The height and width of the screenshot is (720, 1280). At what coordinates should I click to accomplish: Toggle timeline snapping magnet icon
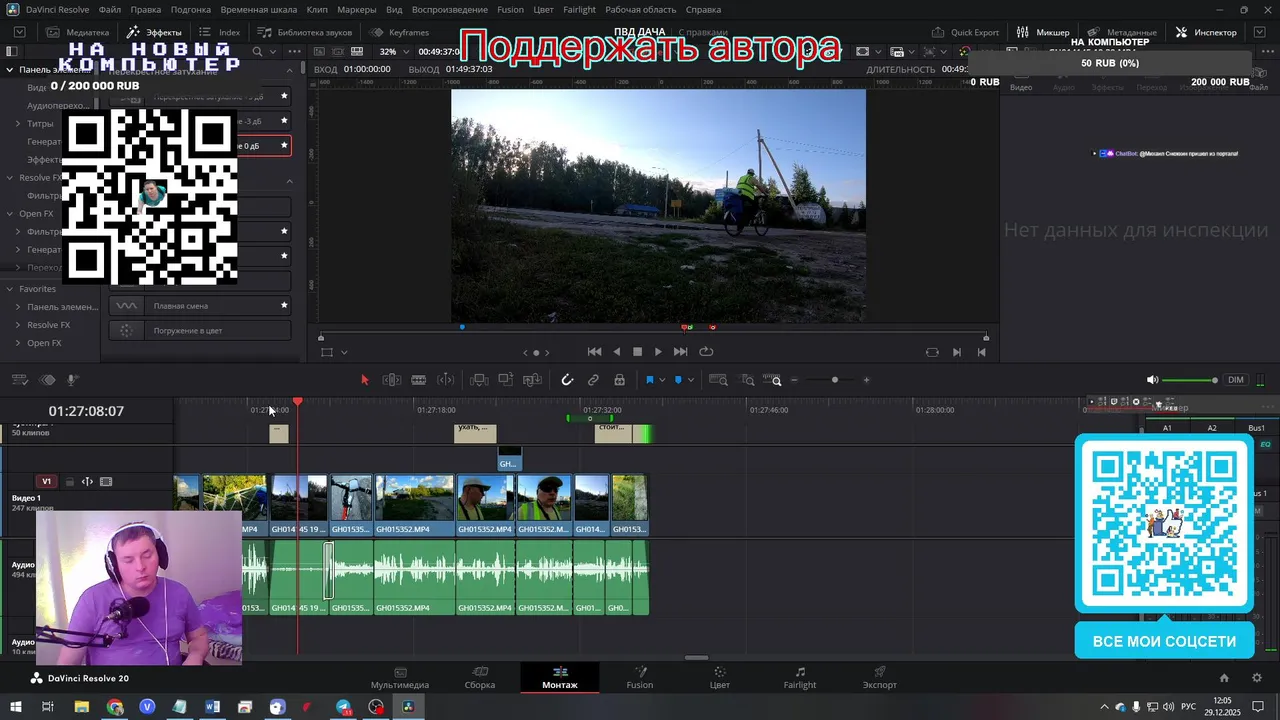click(x=567, y=380)
